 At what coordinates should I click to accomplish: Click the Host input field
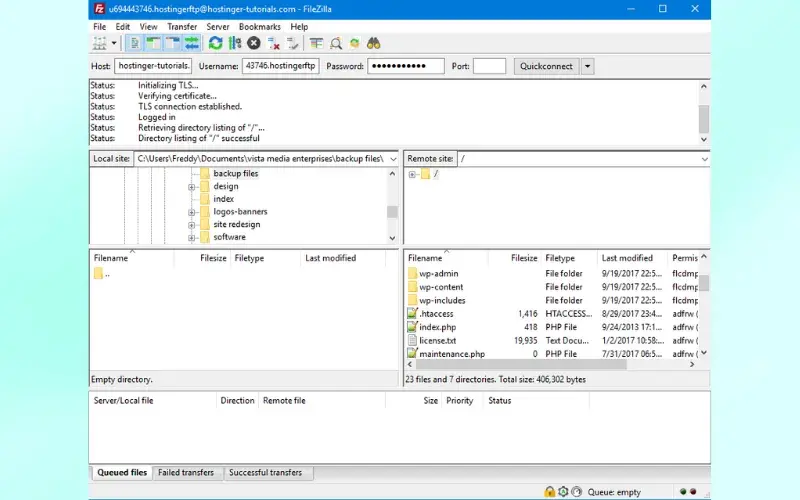click(x=153, y=66)
